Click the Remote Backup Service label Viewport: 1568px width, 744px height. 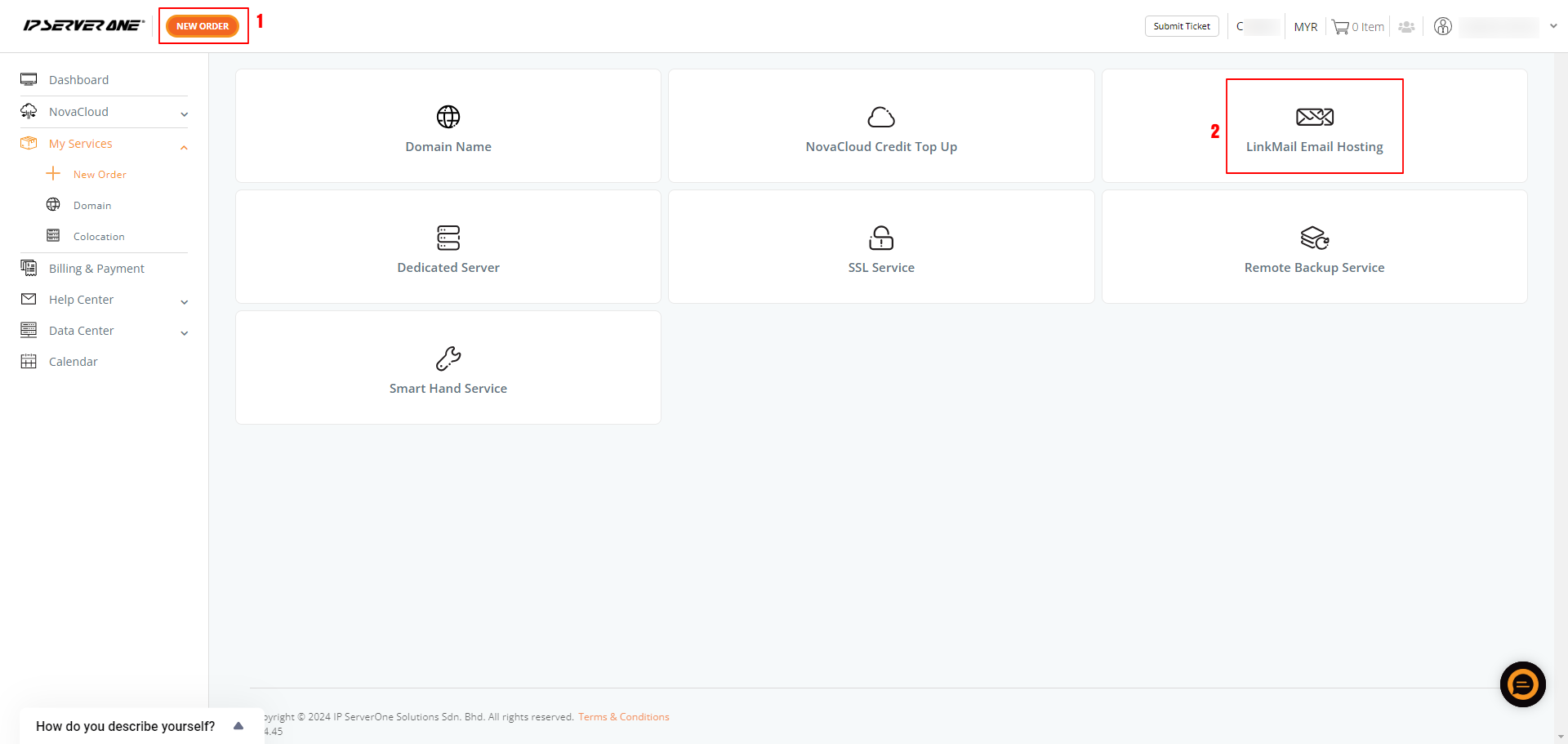click(1315, 268)
